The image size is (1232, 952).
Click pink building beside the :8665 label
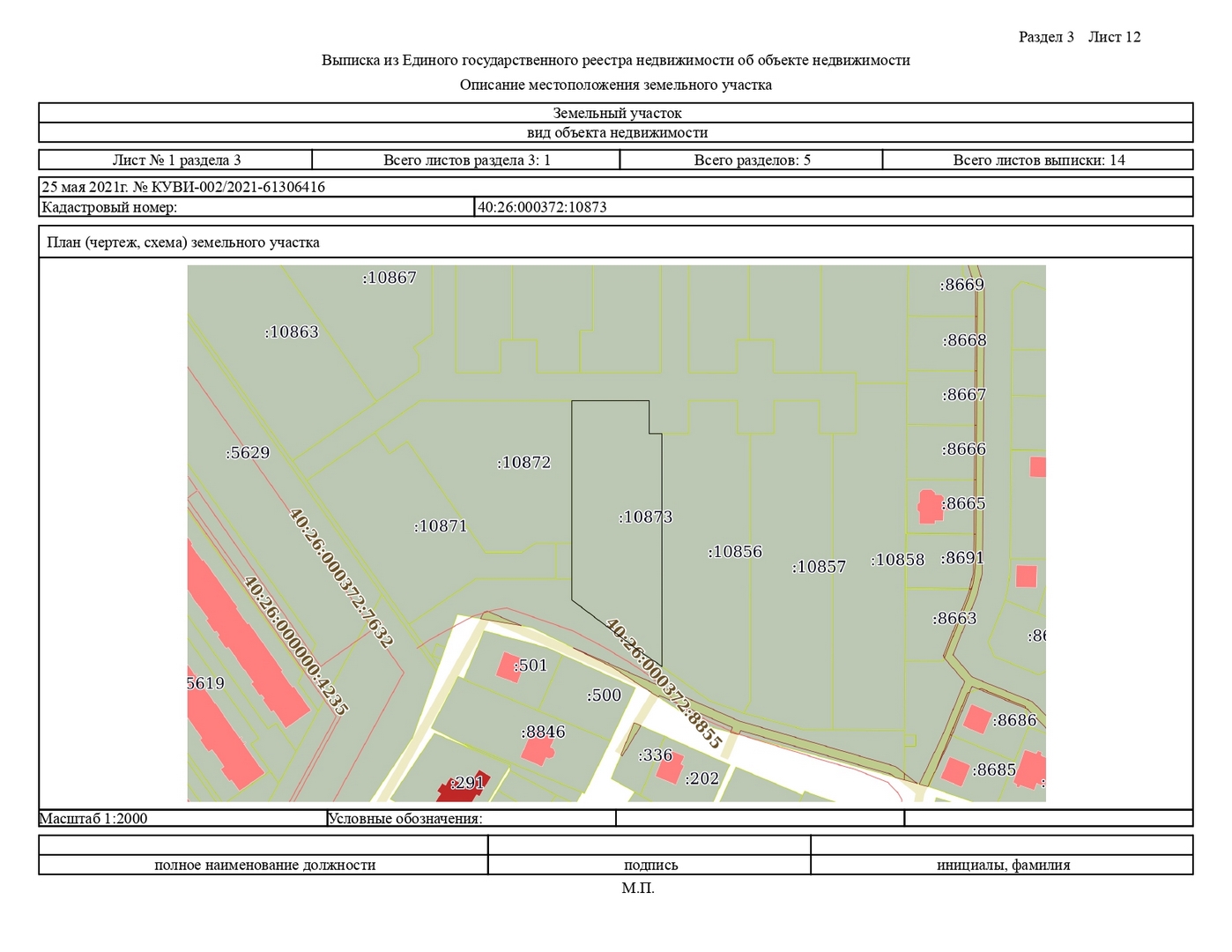(x=929, y=507)
